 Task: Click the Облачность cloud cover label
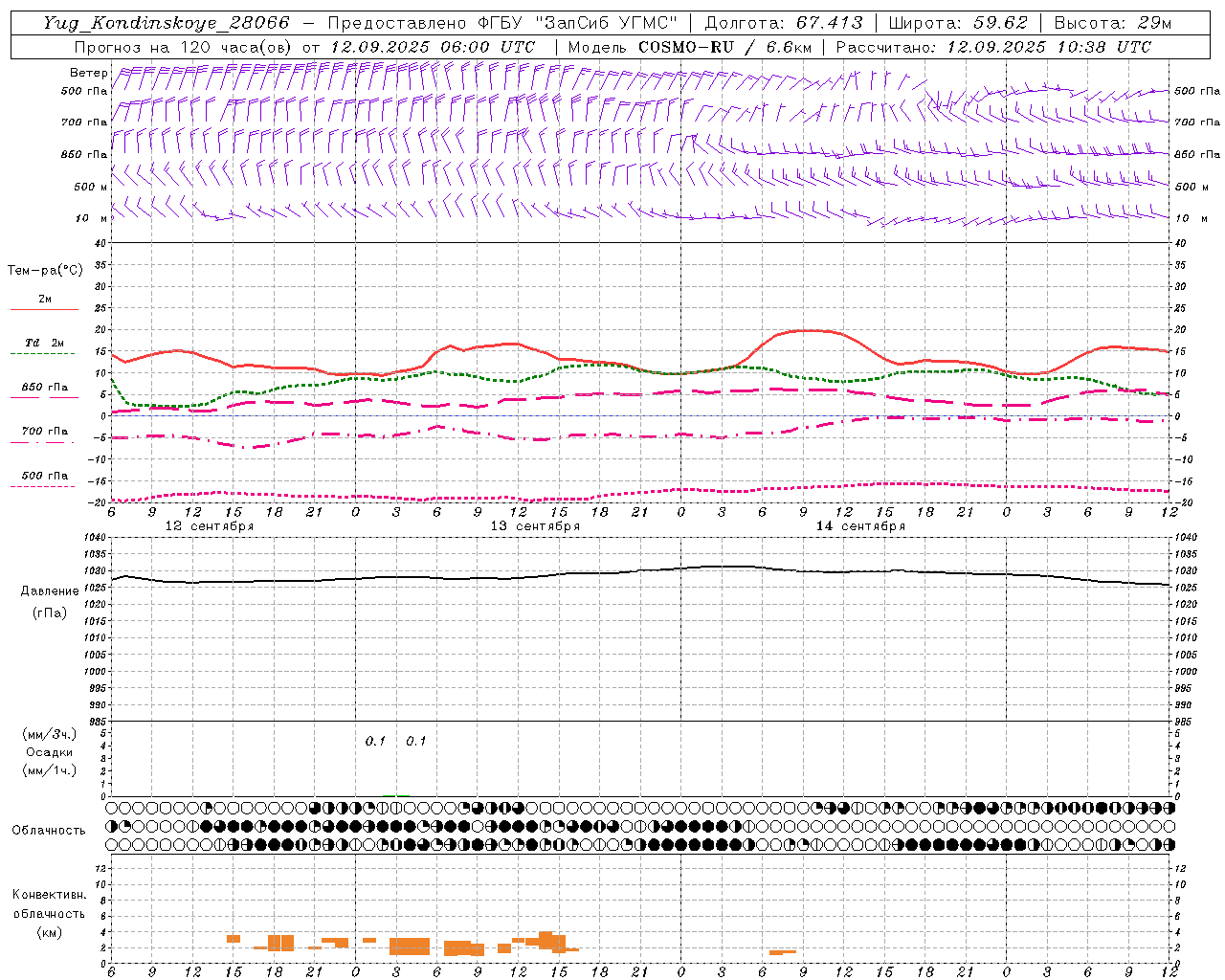(49, 830)
